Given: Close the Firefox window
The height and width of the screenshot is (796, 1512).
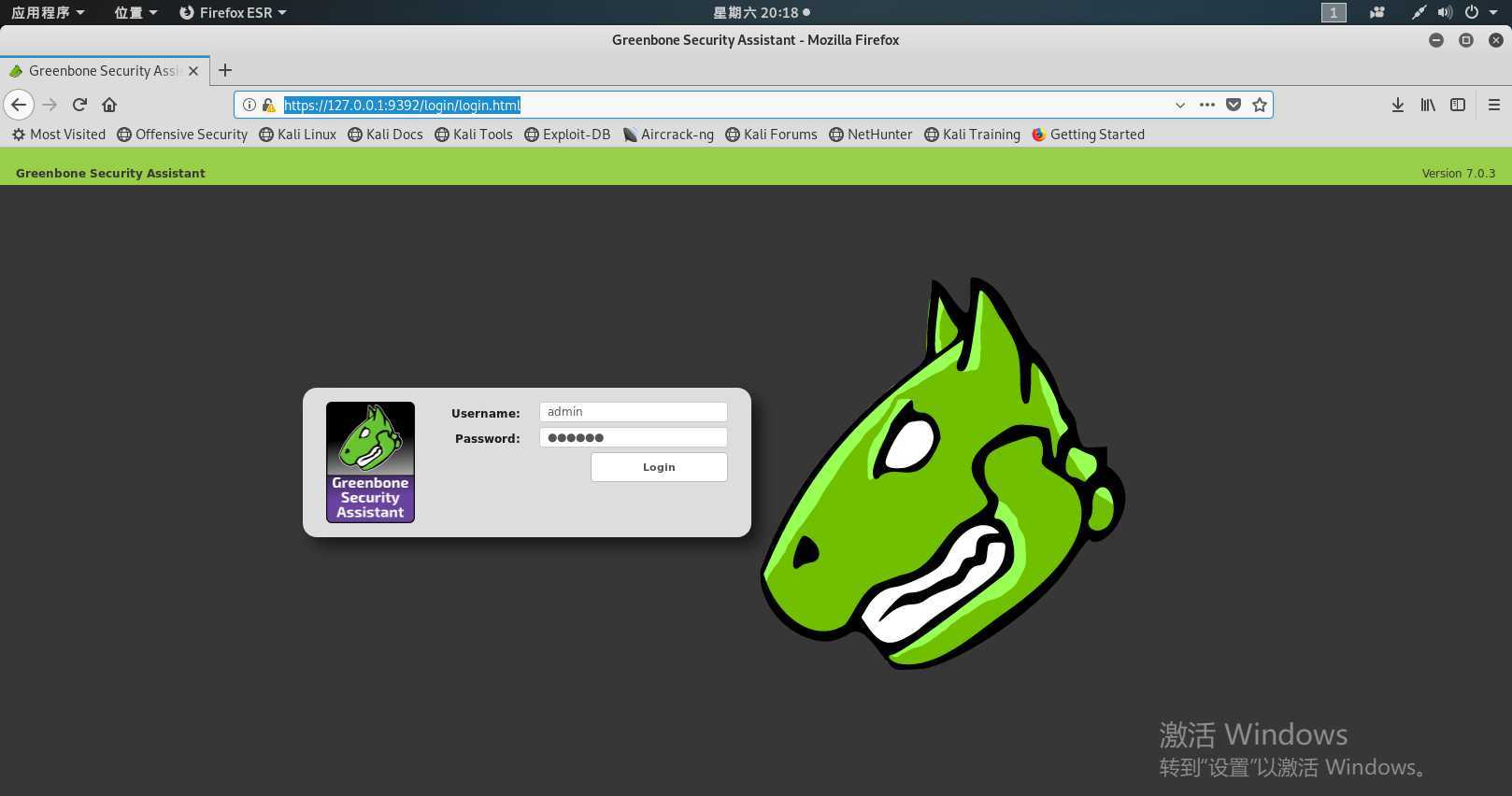Looking at the screenshot, I should (1496, 40).
